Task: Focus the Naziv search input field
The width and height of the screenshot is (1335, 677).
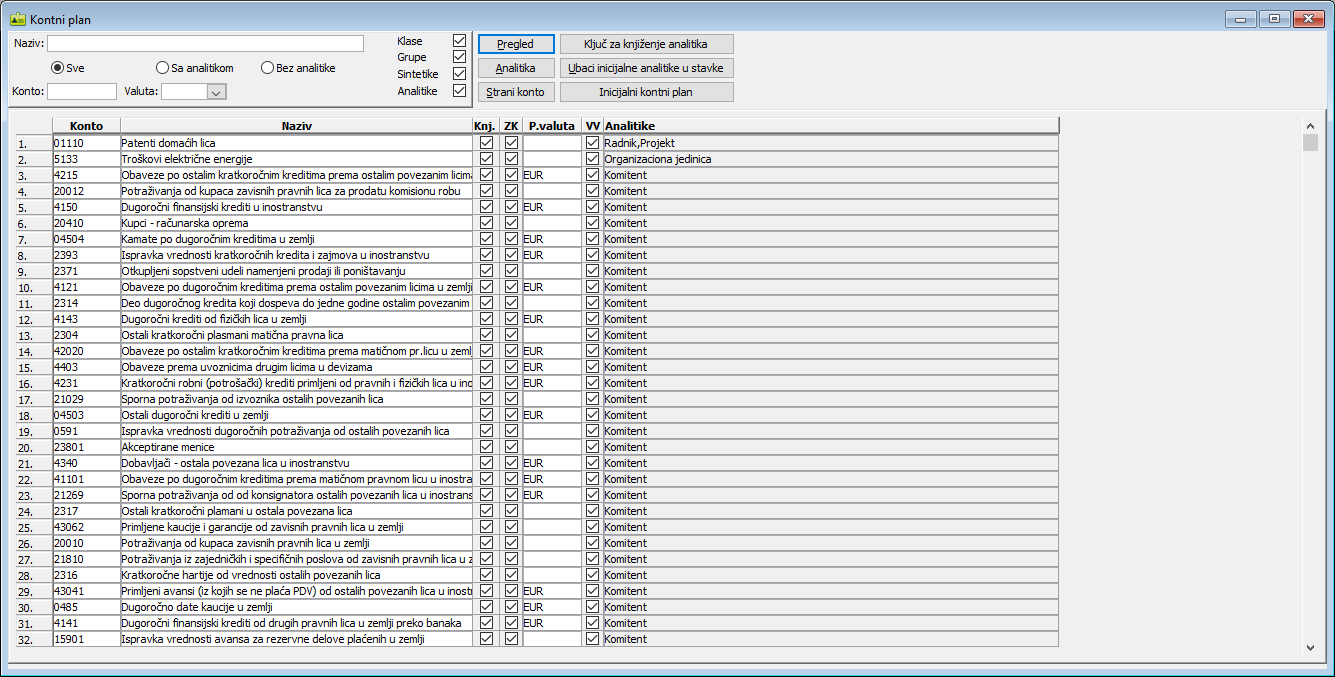Action: coord(205,44)
